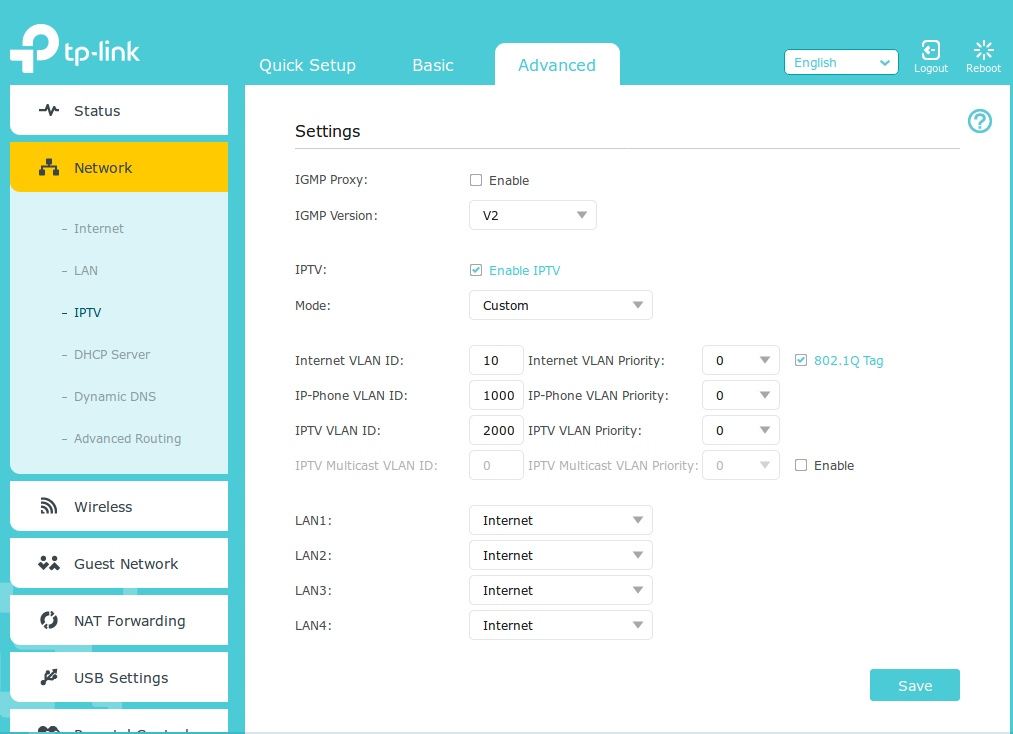Click the IP-Phone VLAN Priority label
Image resolution: width=1013 pixels, height=734 pixels.
tap(598, 395)
